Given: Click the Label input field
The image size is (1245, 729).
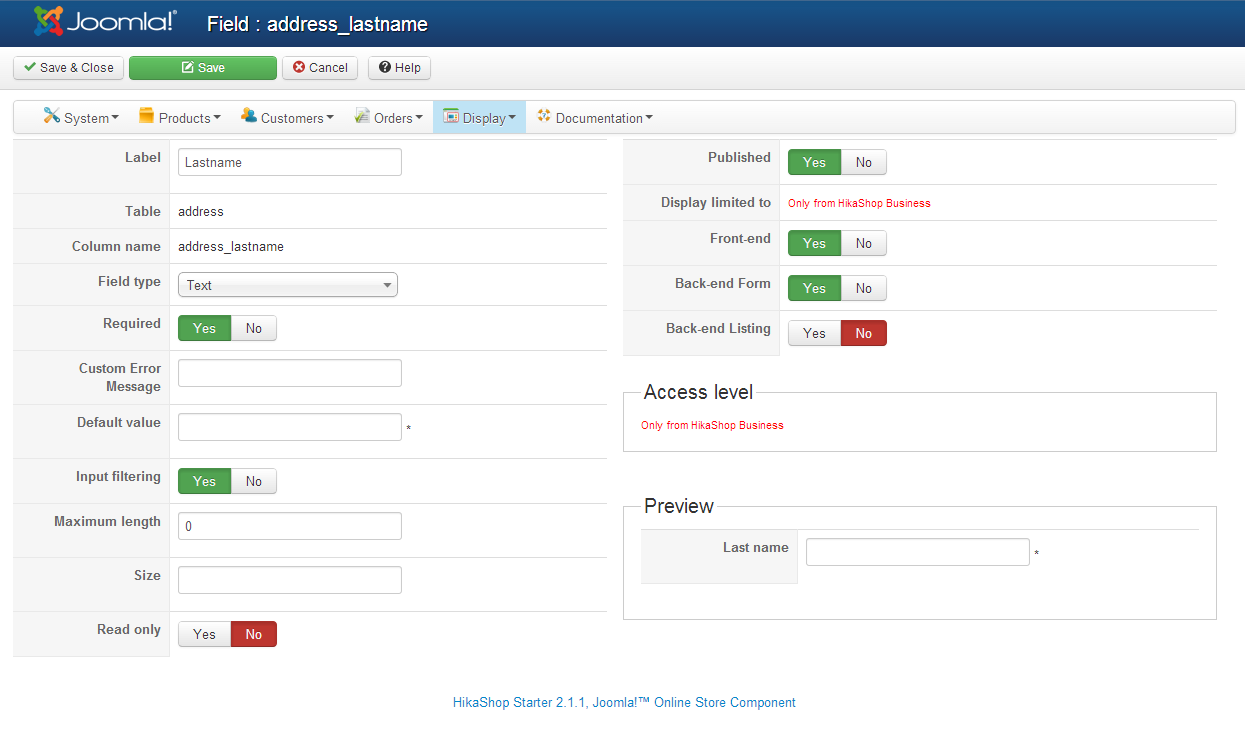Looking at the screenshot, I should click(x=290, y=162).
